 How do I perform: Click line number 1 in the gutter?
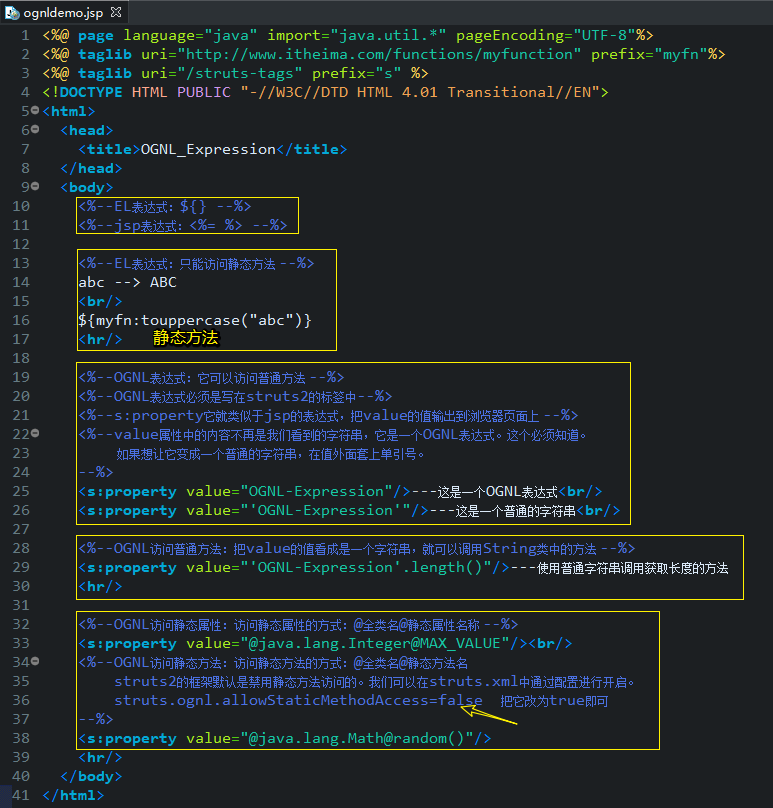(25, 36)
